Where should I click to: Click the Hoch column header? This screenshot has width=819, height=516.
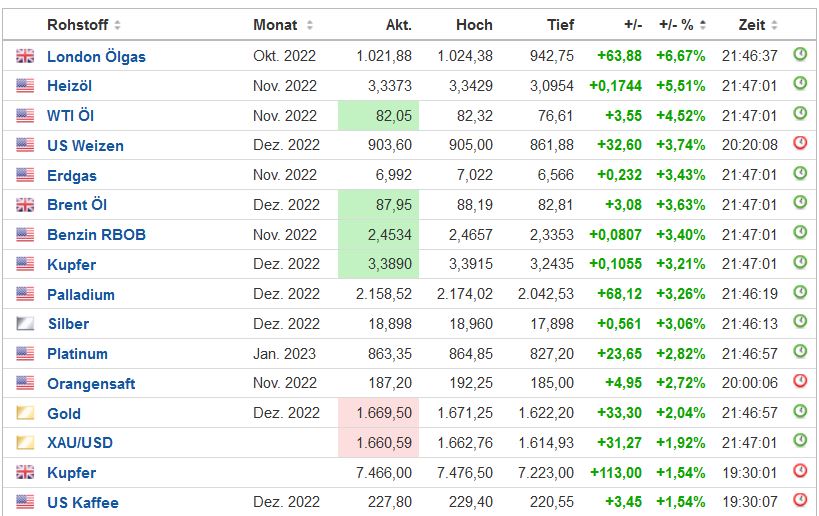click(474, 25)
